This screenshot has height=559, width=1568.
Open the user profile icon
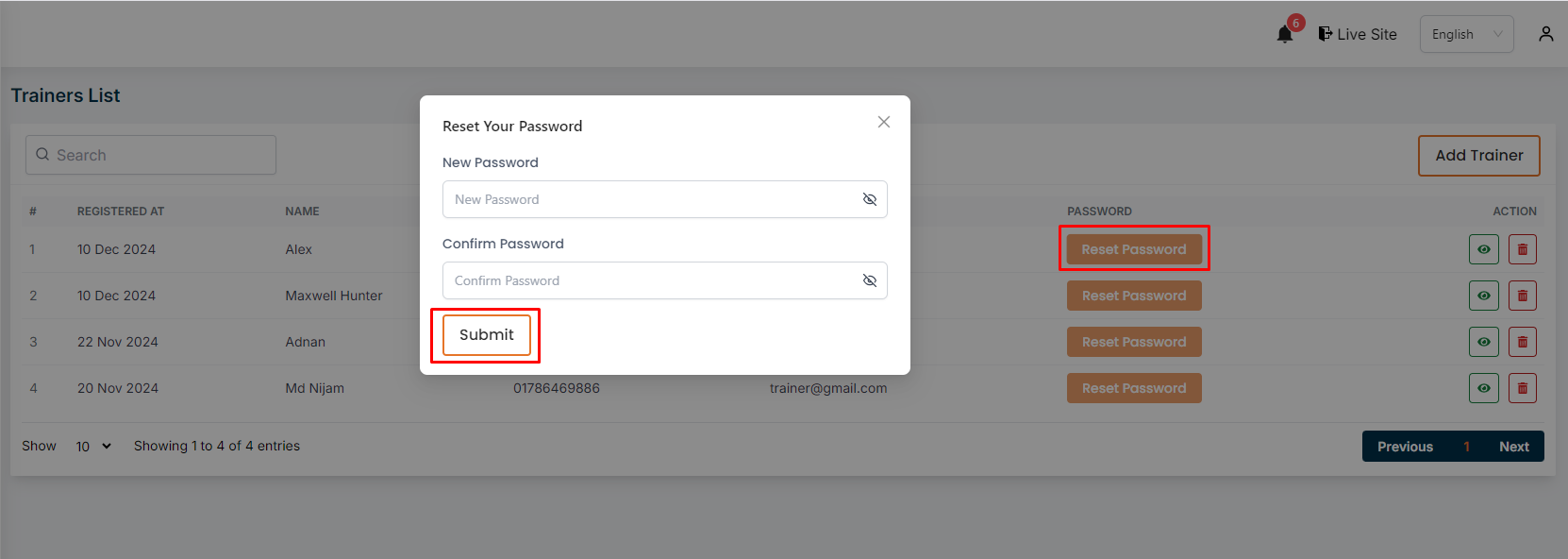tap(1545, 32)
